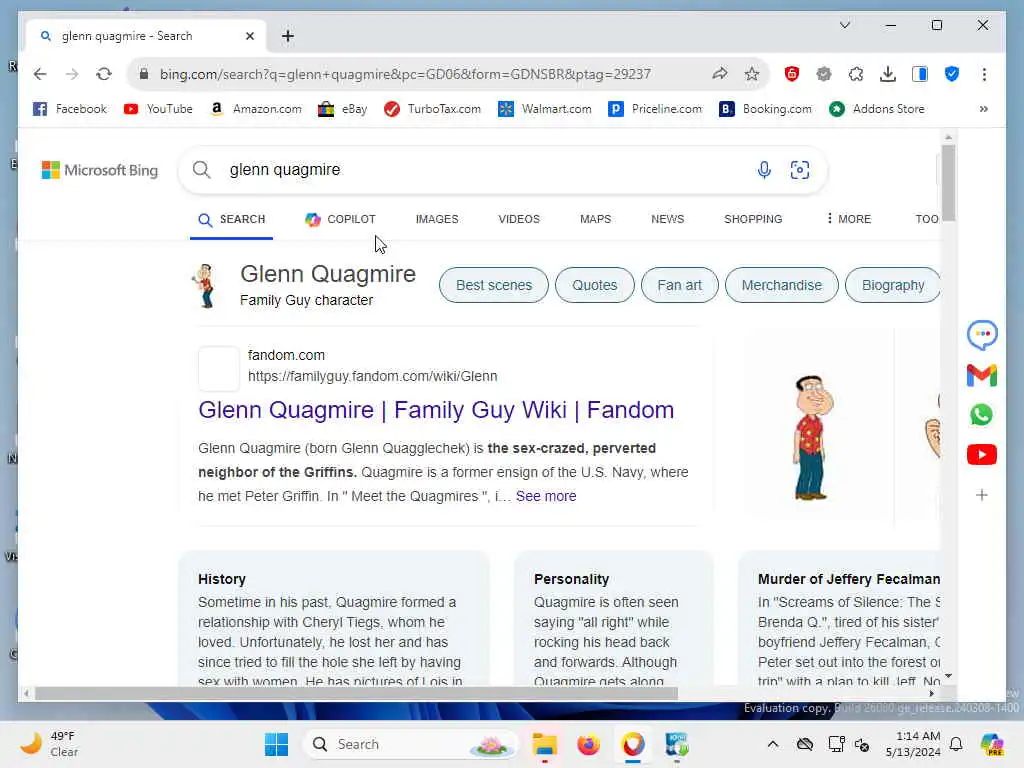Show hidden bookmarks with the double chevron
The width and height of the screenshot is (1024, 768).
pyautogui.click(x=984, y=109)
